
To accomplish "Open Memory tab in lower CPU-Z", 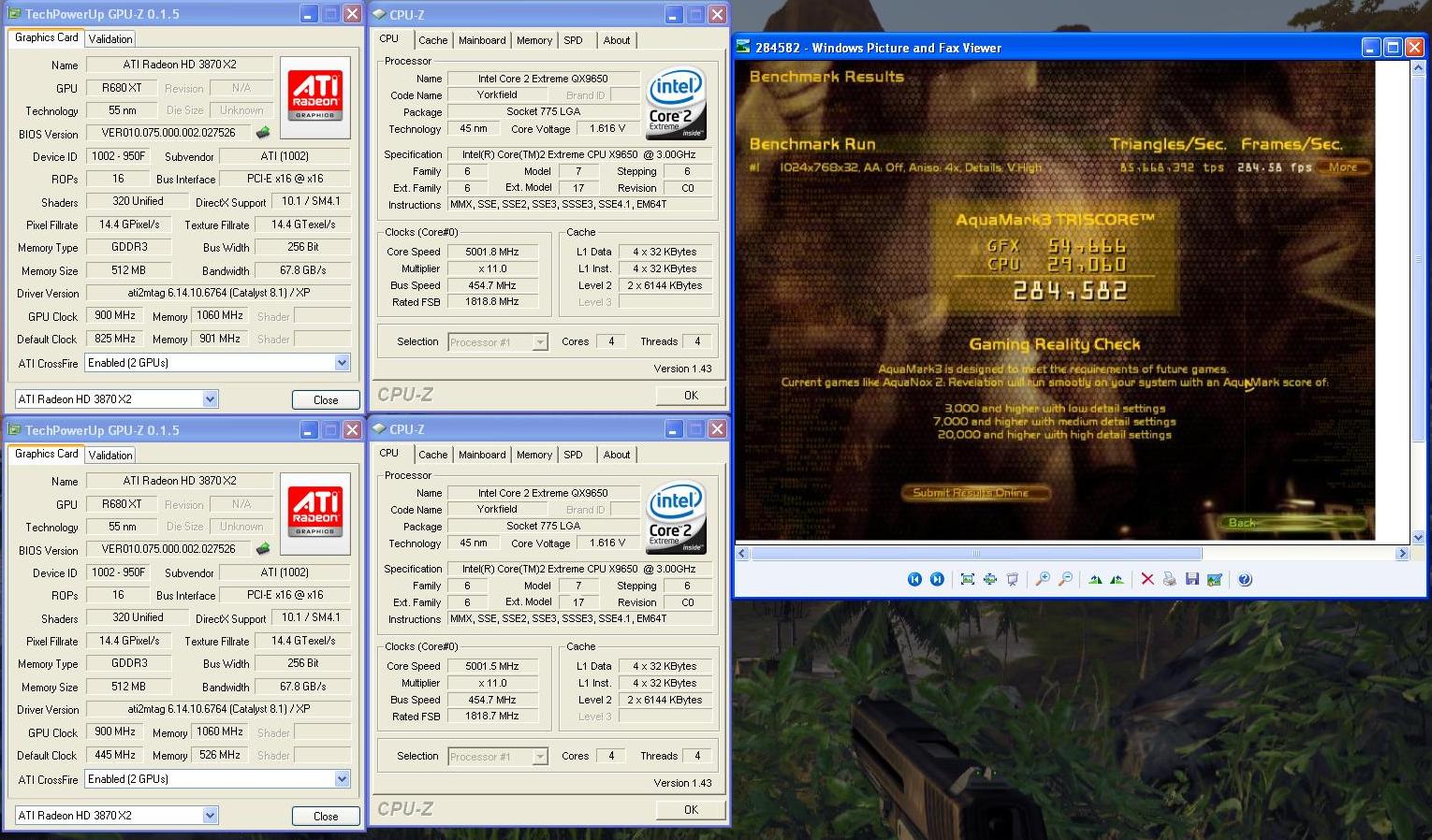I will click(534, 455).
